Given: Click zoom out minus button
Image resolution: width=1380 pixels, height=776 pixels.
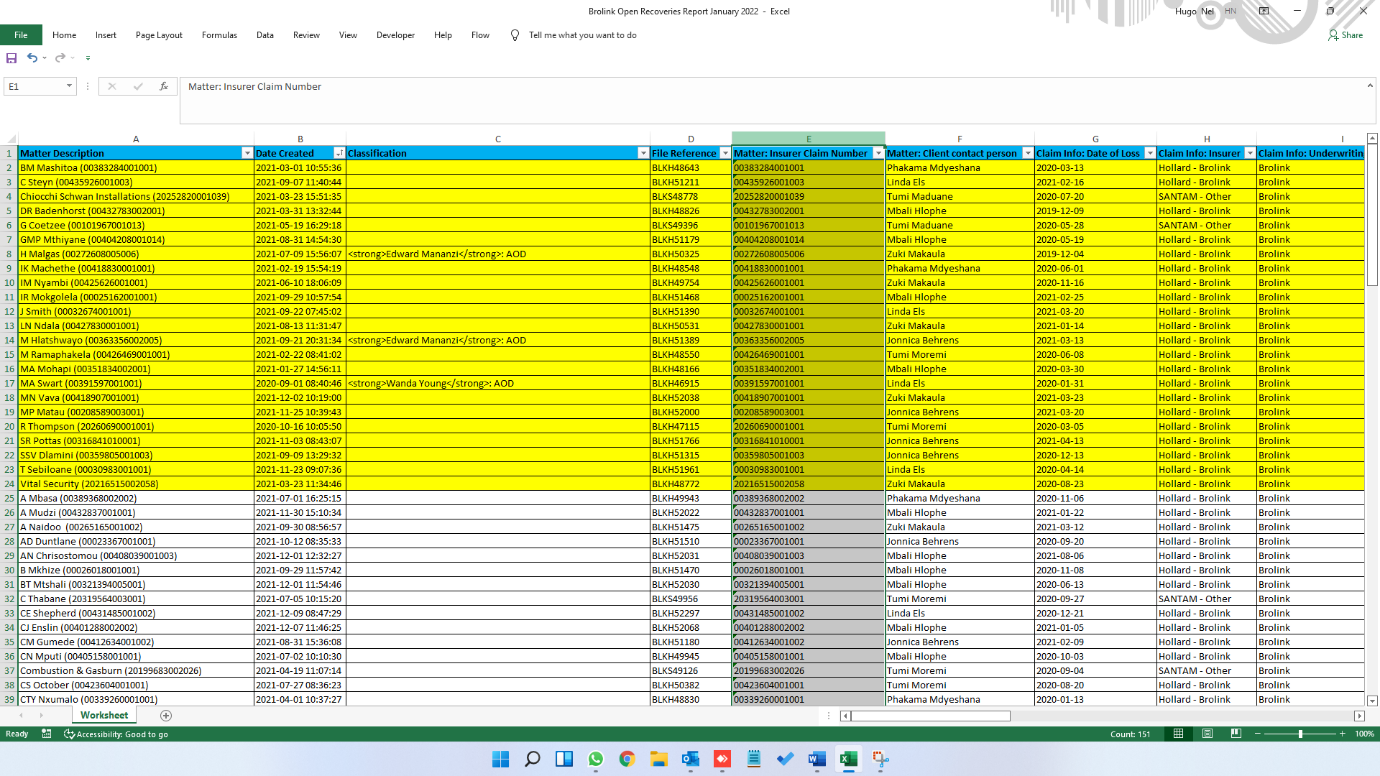Looking at the screenshot, I should (1259, 734).
